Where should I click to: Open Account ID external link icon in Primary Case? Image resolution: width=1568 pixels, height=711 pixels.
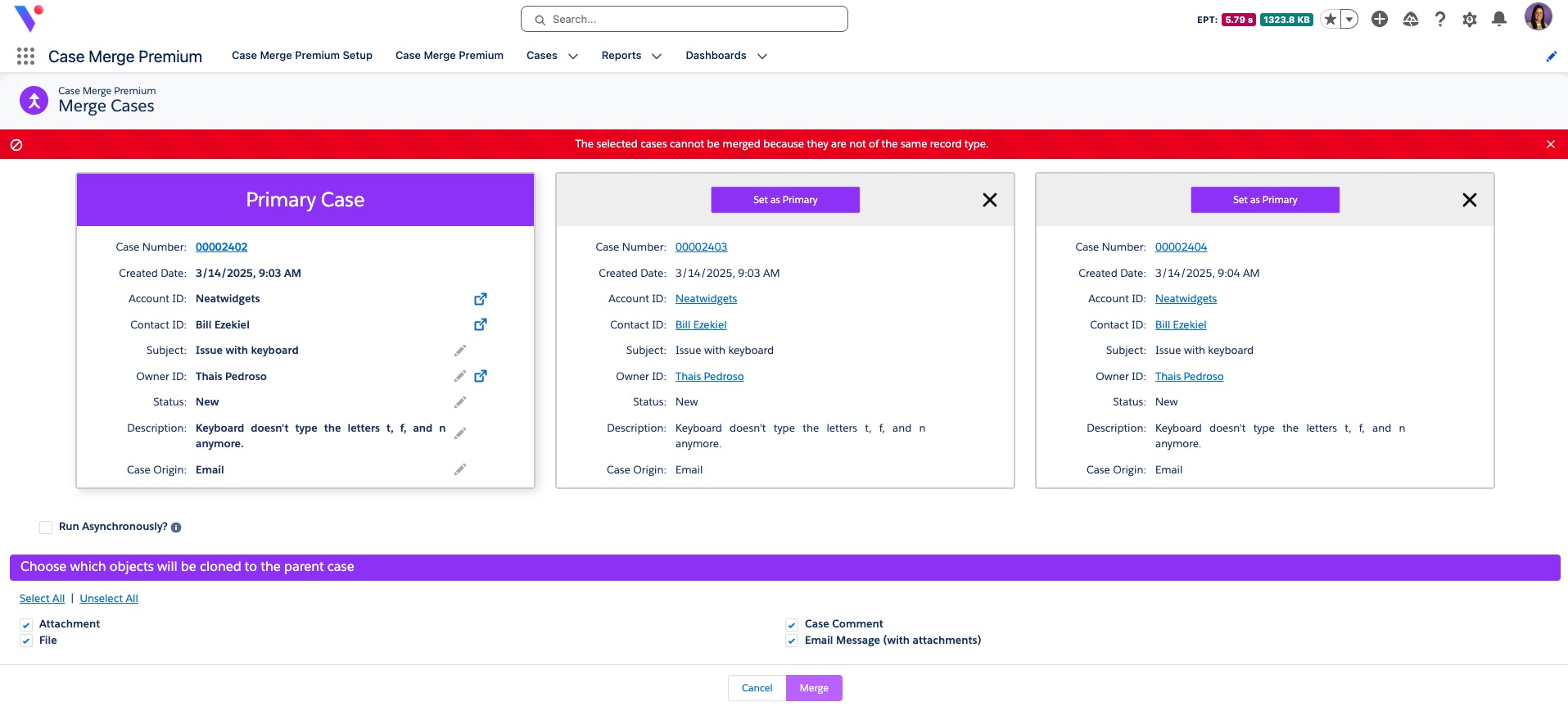(481, 299)
